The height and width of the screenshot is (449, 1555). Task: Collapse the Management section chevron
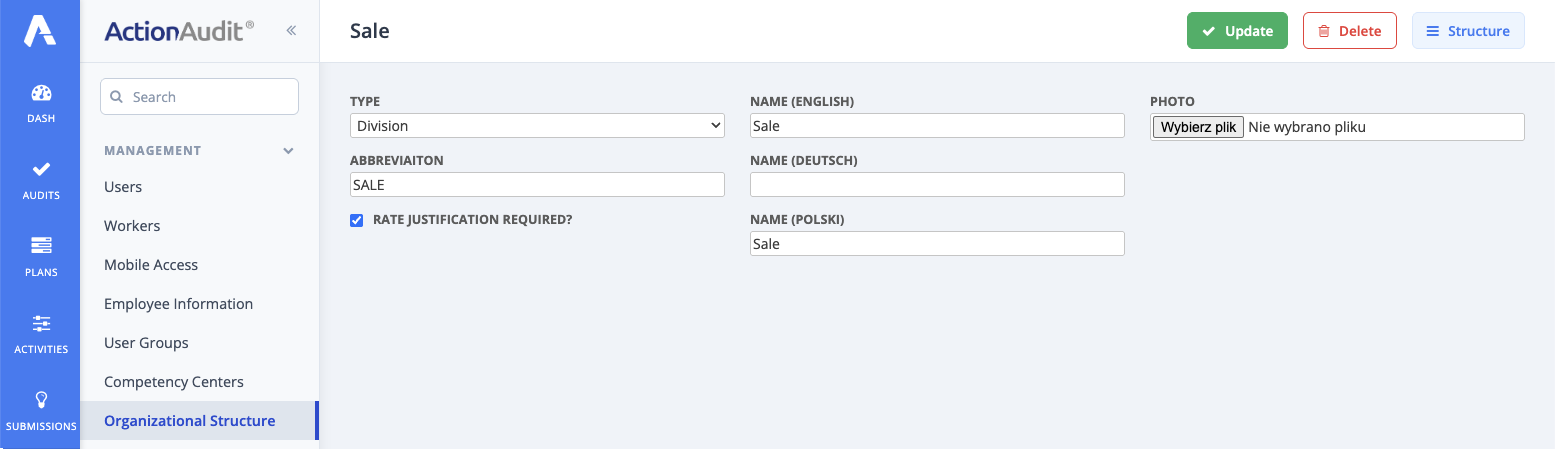pyautogui.click(x=288, y=151)
